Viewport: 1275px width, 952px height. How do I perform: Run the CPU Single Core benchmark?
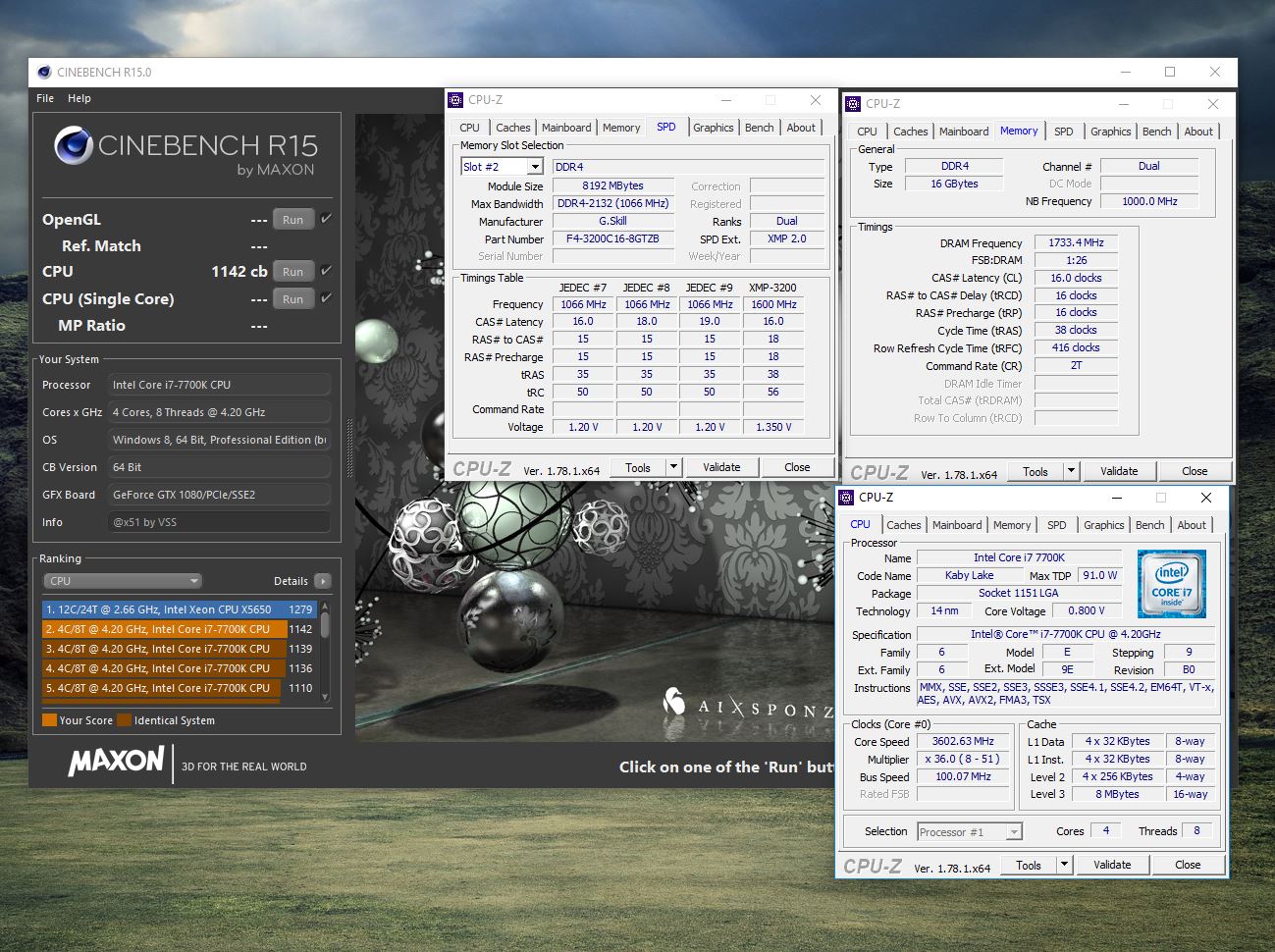pyautogui.click(x=292, y=299)
